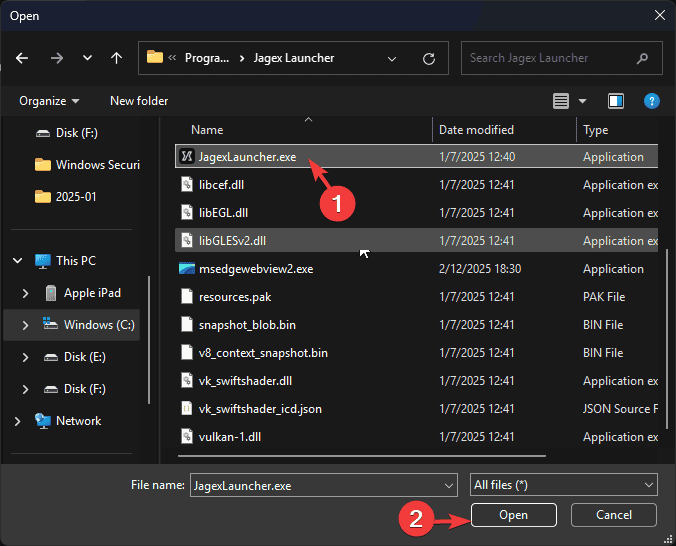
Task: Click the Jagex Launcher breadcrumb segment
Action: (x=294, y=58)
